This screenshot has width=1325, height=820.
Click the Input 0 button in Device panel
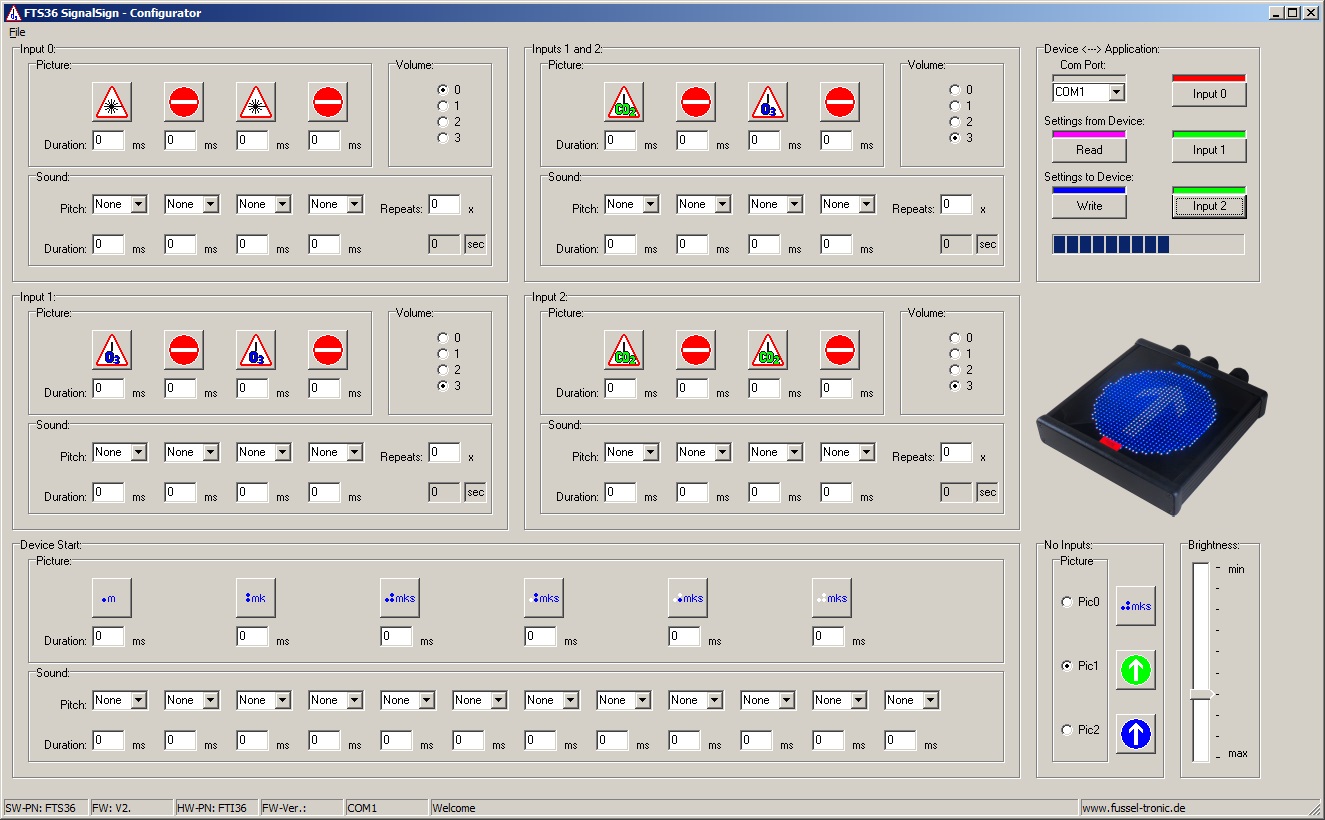click(1209, 94)
